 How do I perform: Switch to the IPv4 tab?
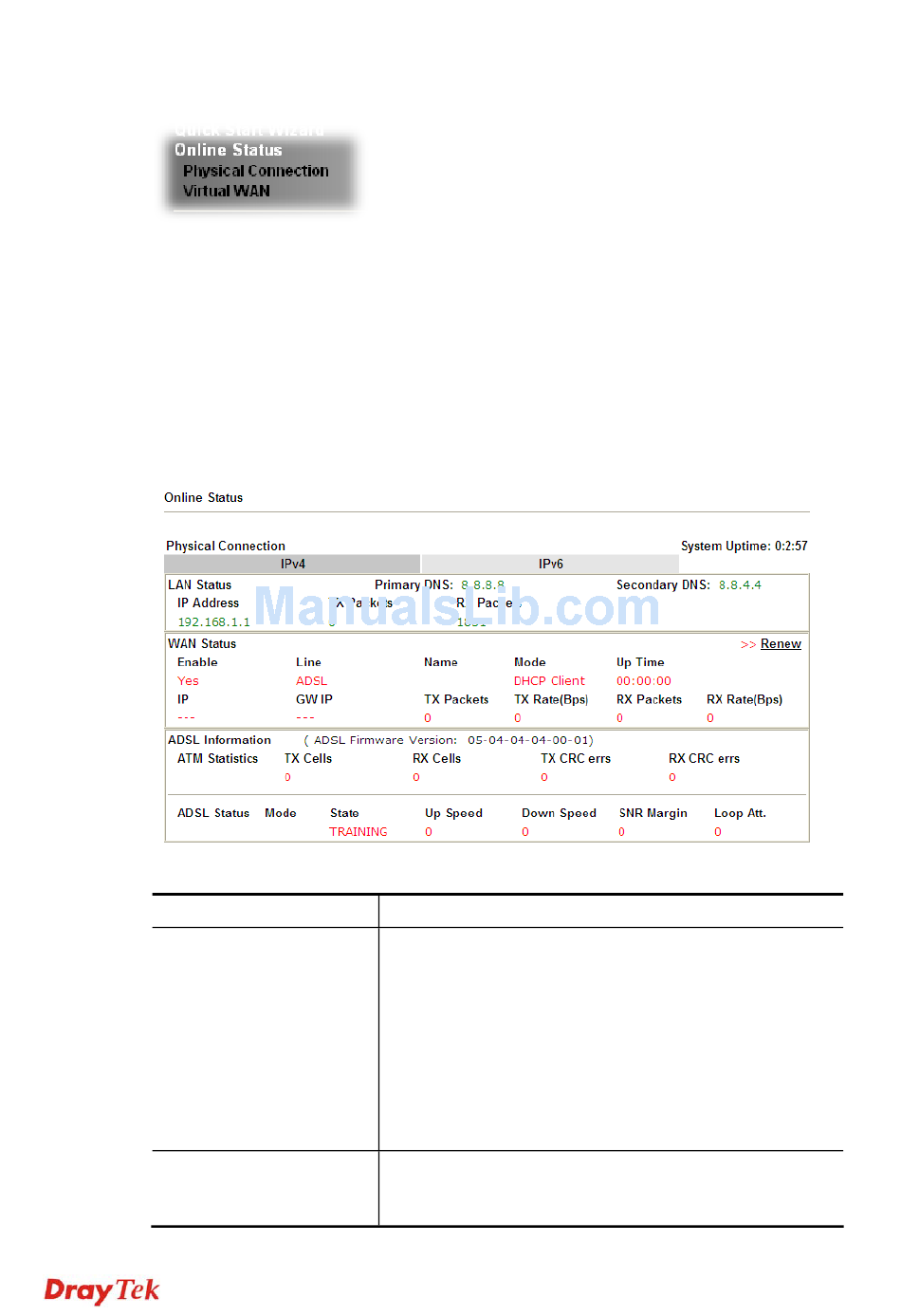click(292, 564)
